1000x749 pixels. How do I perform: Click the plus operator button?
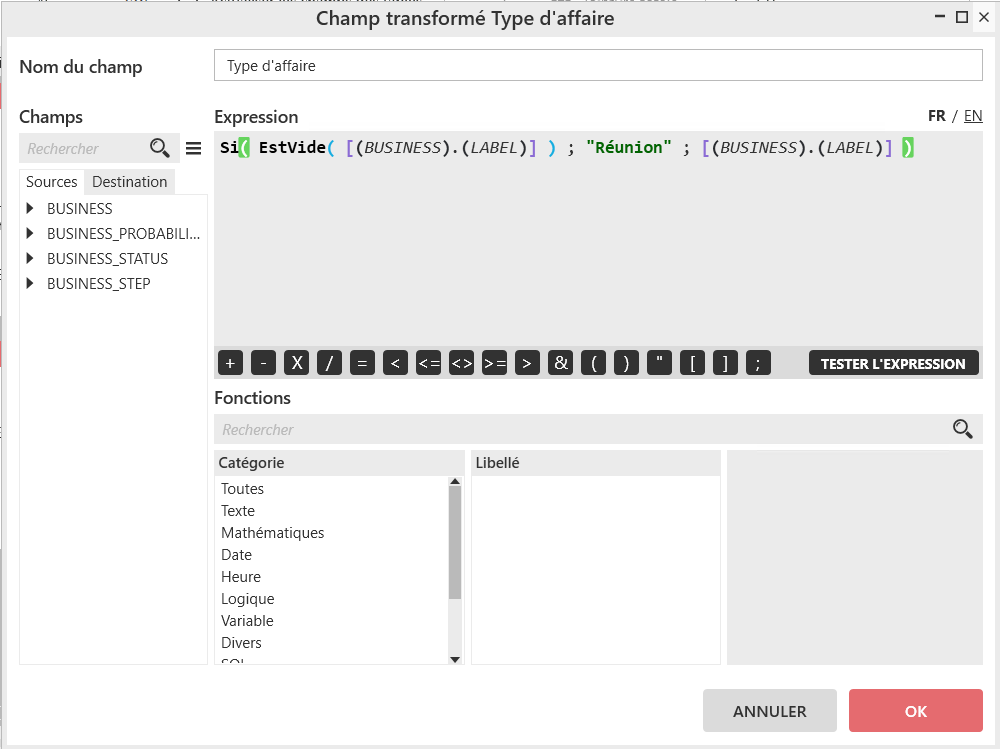(230, 363)
